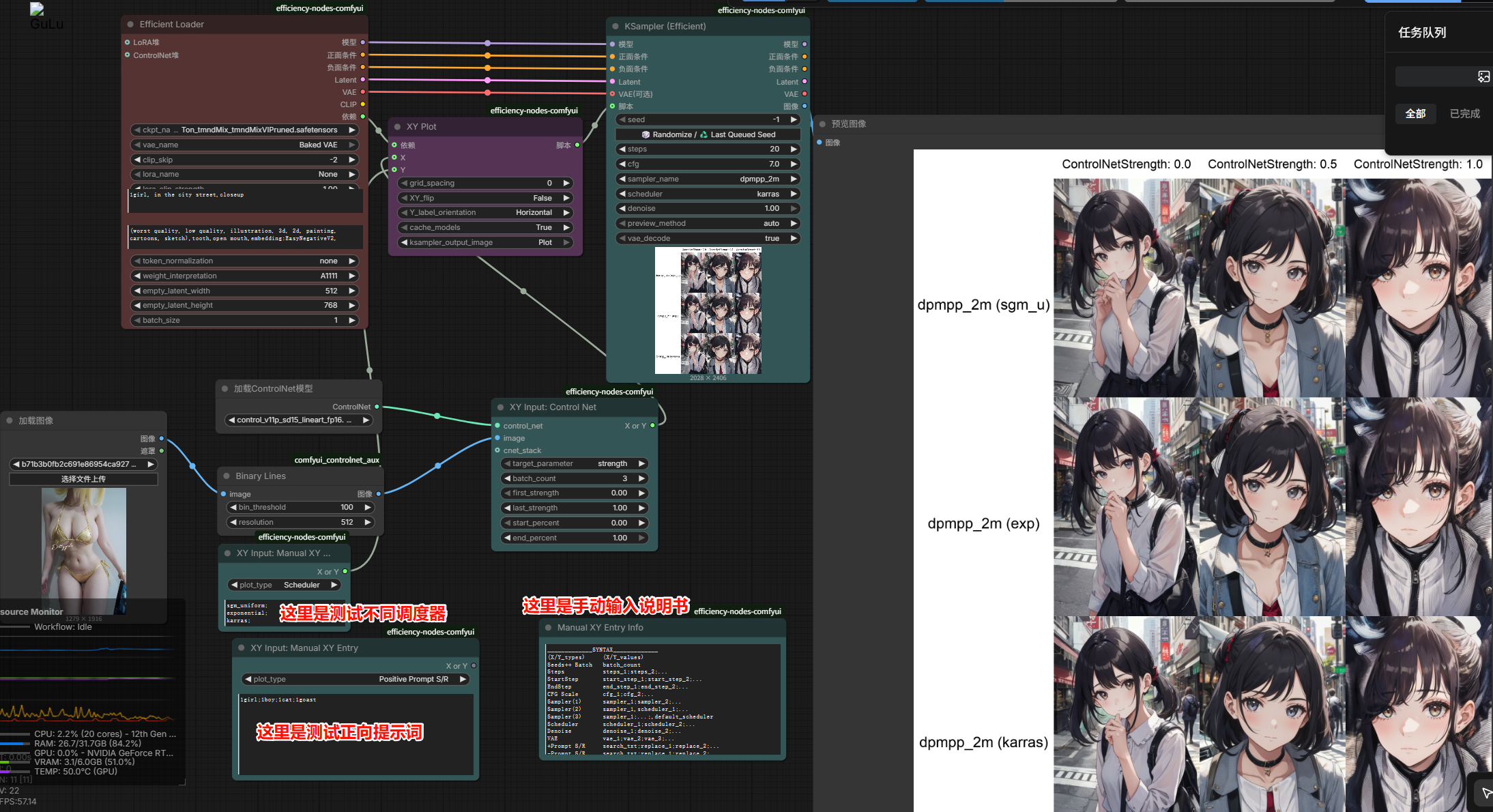Collapse the KSampler (Efficient) node dot

pyautogui.click(x=615, y=27)
